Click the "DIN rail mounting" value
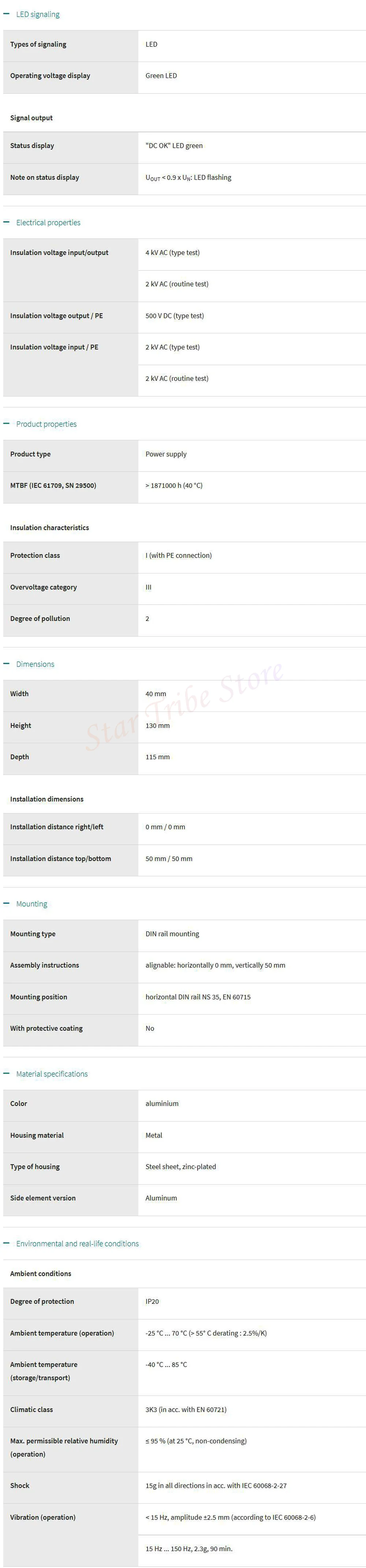Viewport: 366px width, 1568px height. (172, 934)
